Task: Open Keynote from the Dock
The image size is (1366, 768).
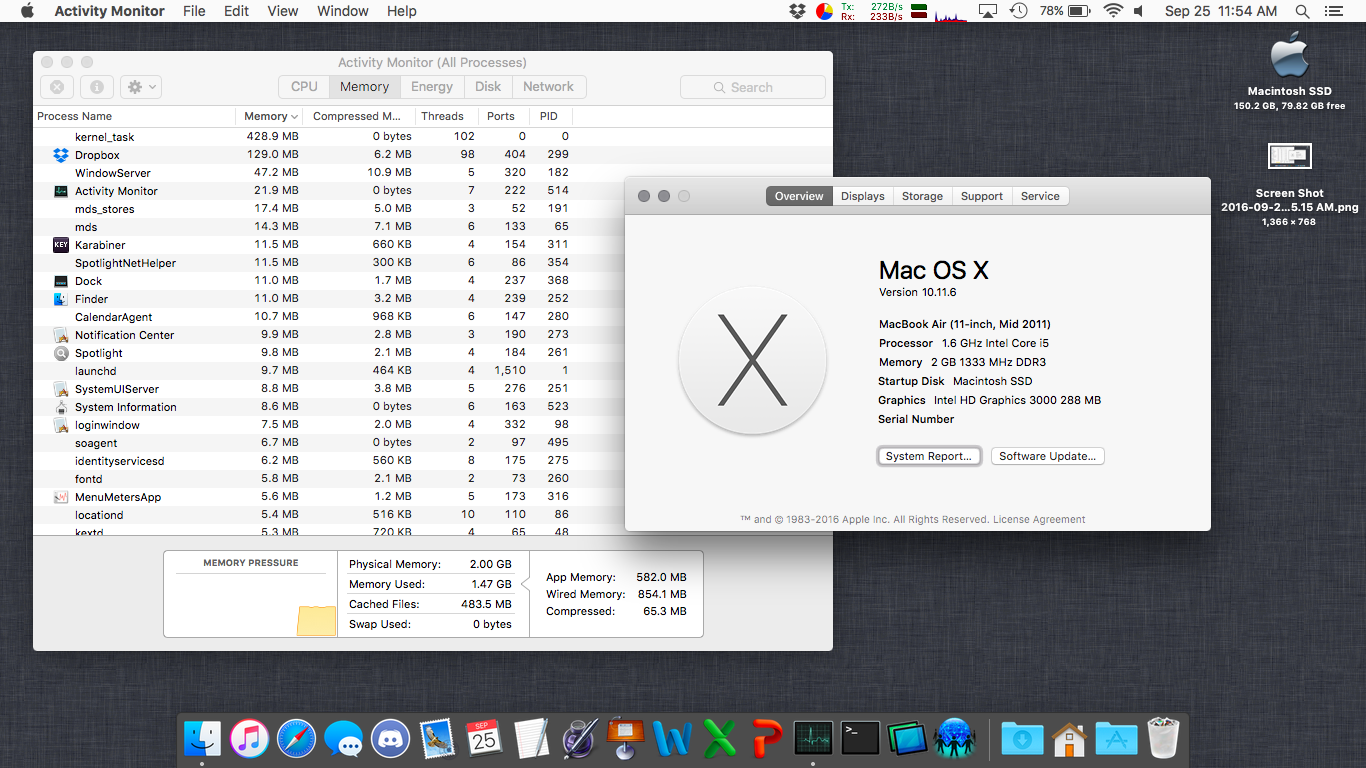Action: pyautogui.click(x=626, y=739)
